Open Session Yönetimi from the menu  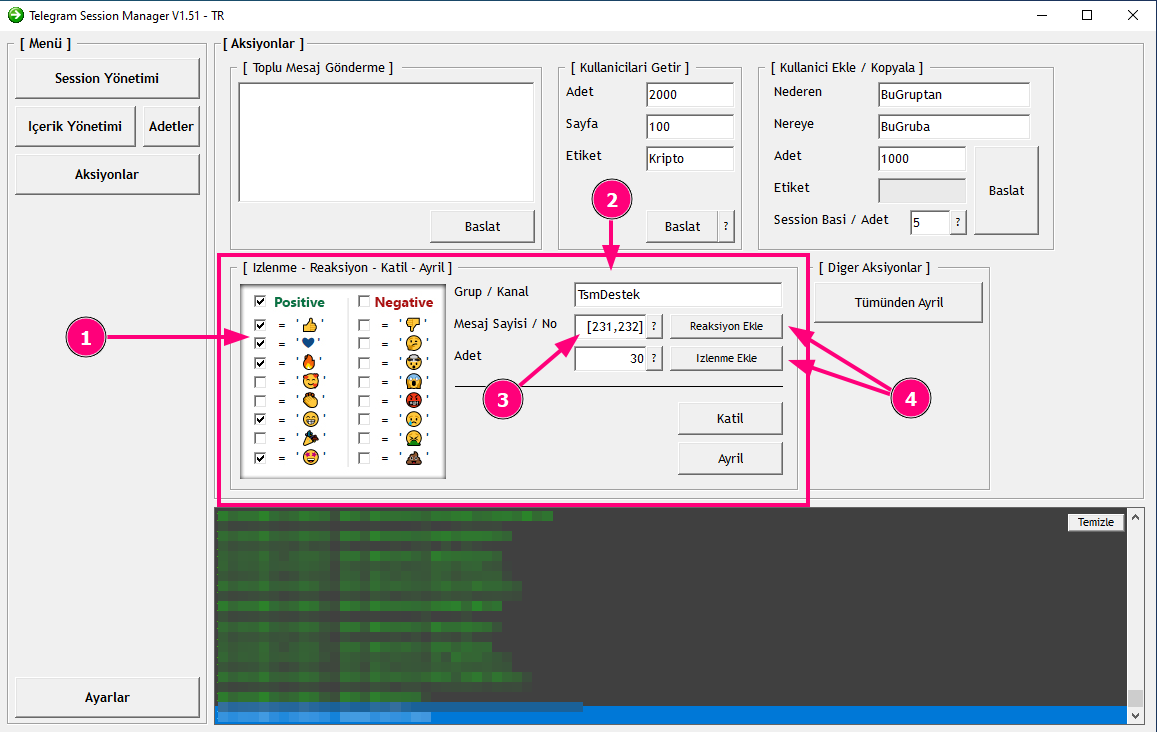click(x=107, y=78)
